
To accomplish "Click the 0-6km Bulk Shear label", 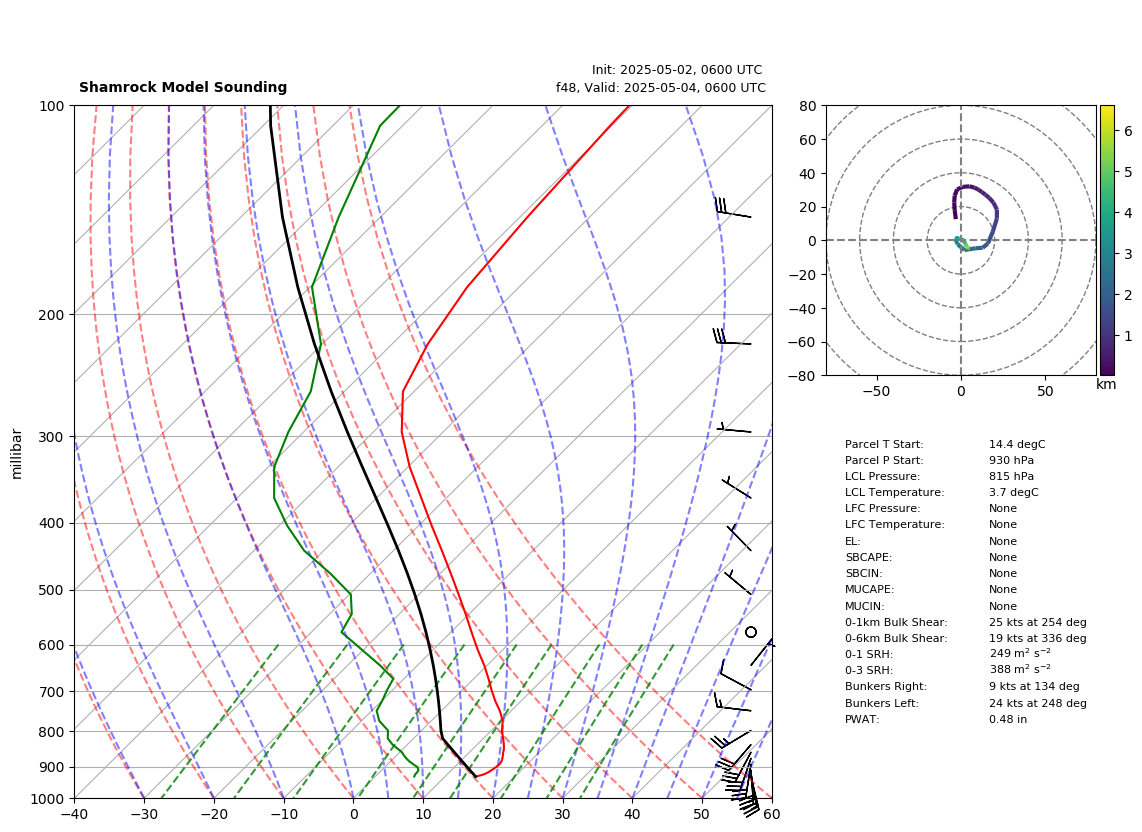I will (x=896, y=638).
